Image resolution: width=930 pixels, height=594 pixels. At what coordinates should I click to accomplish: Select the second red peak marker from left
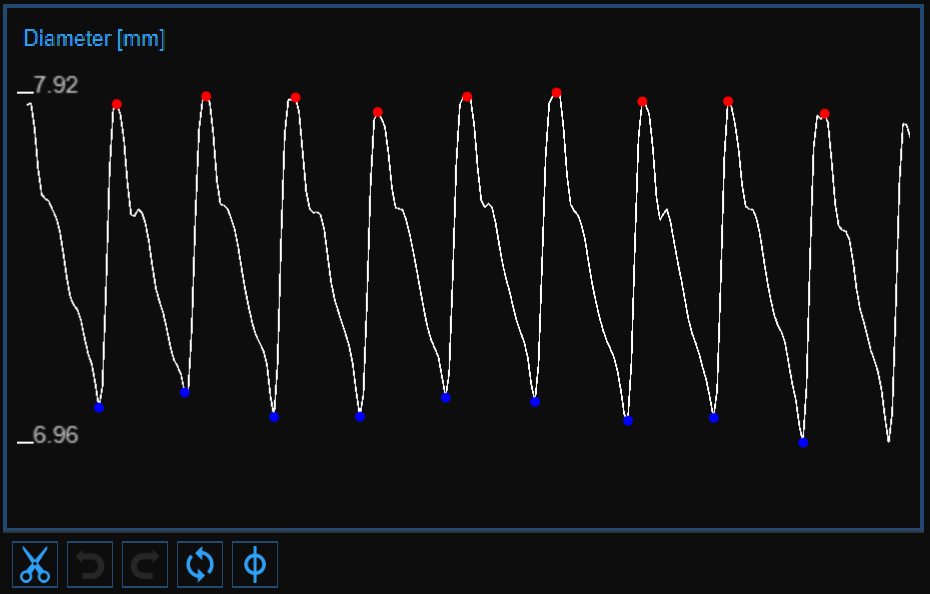pyautogui.click(x=206, y=97)
